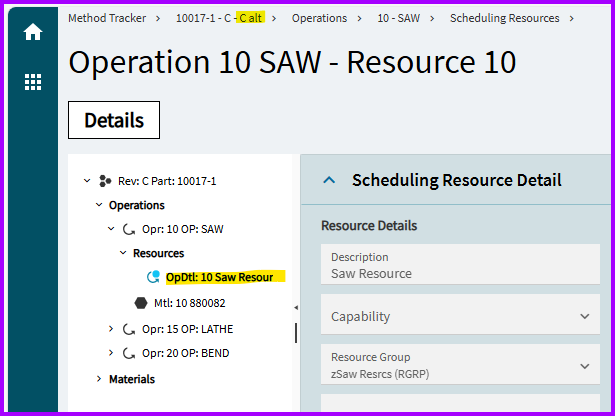
Task: Click the part revision icon beside Rev: C
Action: tap(105, 181)
